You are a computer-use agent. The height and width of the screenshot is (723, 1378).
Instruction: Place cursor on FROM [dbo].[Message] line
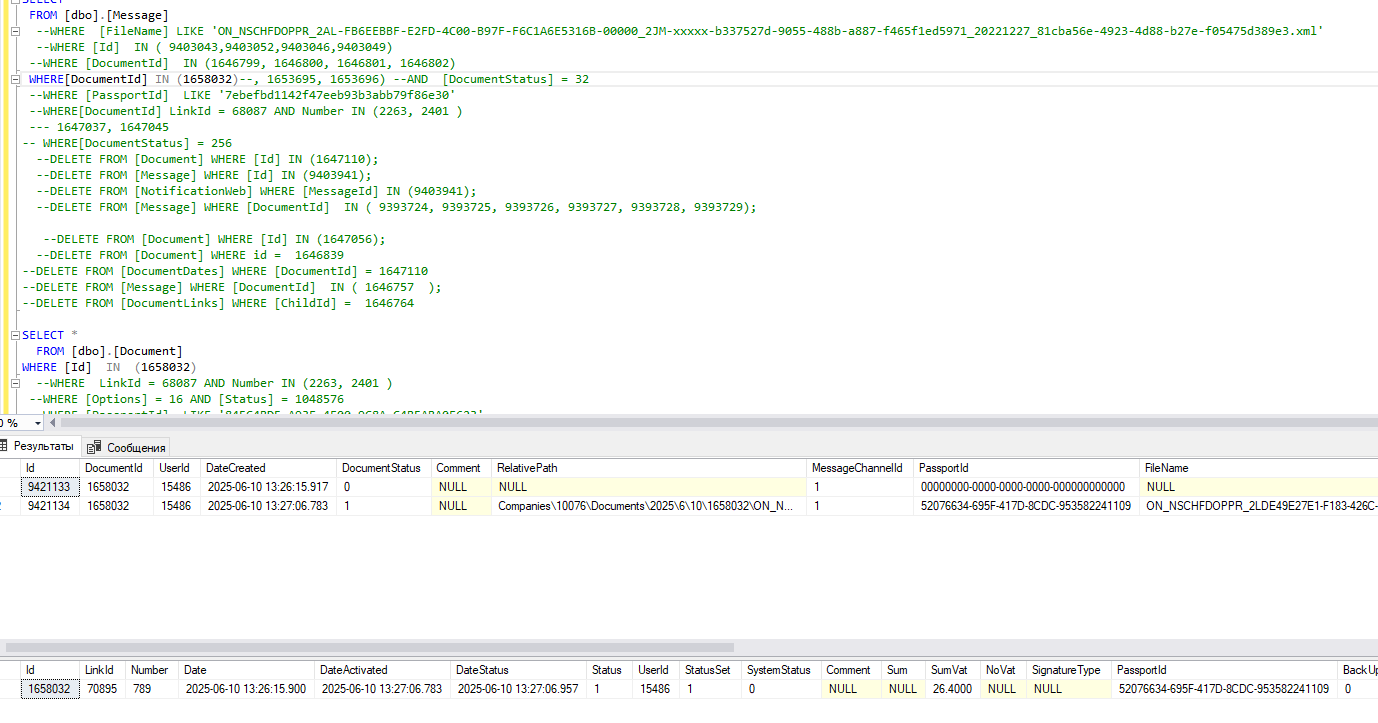pos(98,15)
